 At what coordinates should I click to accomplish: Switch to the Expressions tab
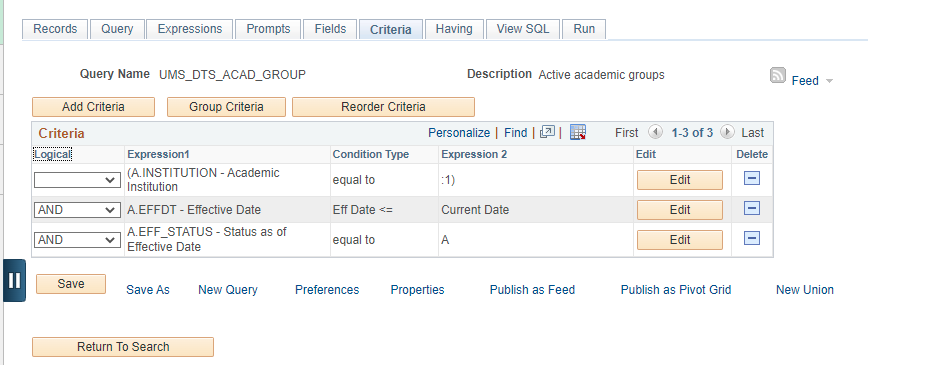click(190, 29)
